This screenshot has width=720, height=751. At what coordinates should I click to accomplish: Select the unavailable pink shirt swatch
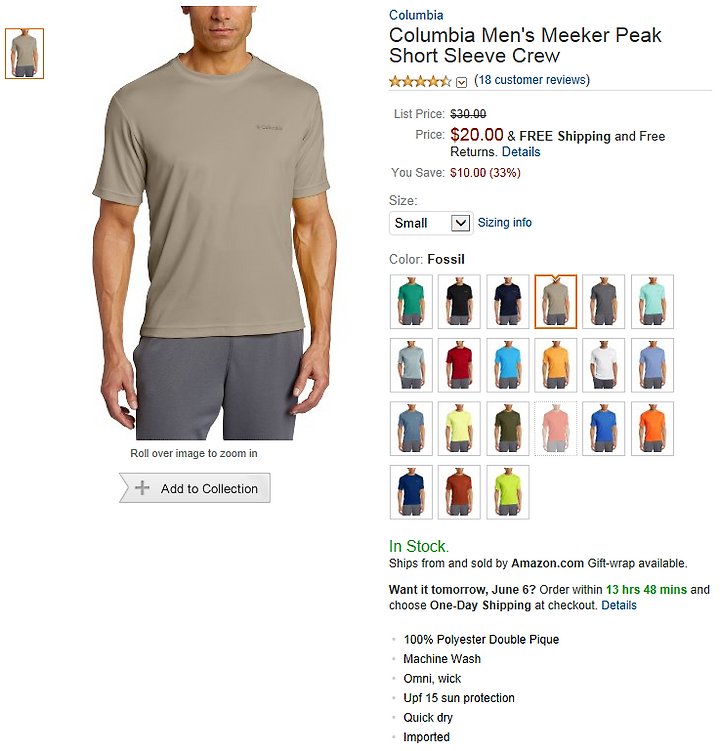556,429
